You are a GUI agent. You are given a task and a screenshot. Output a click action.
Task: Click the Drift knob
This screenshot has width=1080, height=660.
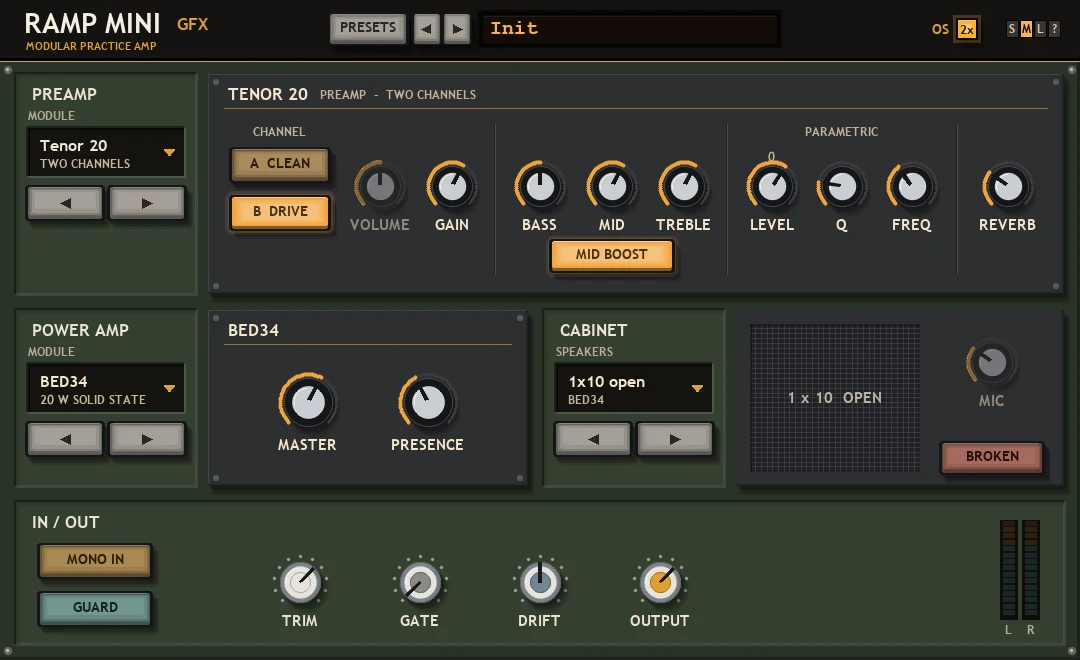539,582
